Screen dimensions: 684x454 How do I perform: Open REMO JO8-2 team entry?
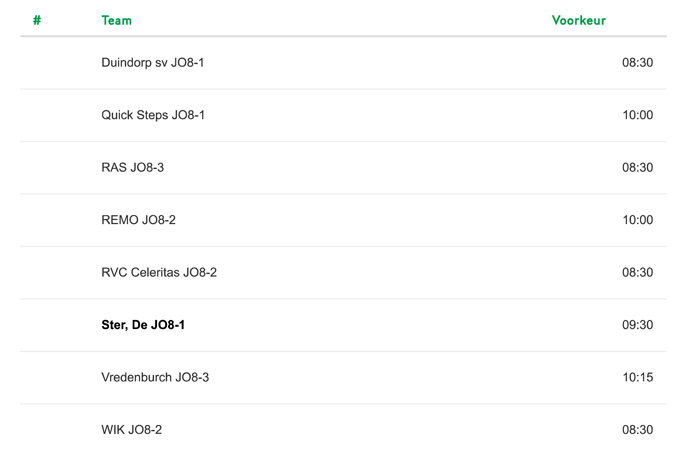[138, 220]
